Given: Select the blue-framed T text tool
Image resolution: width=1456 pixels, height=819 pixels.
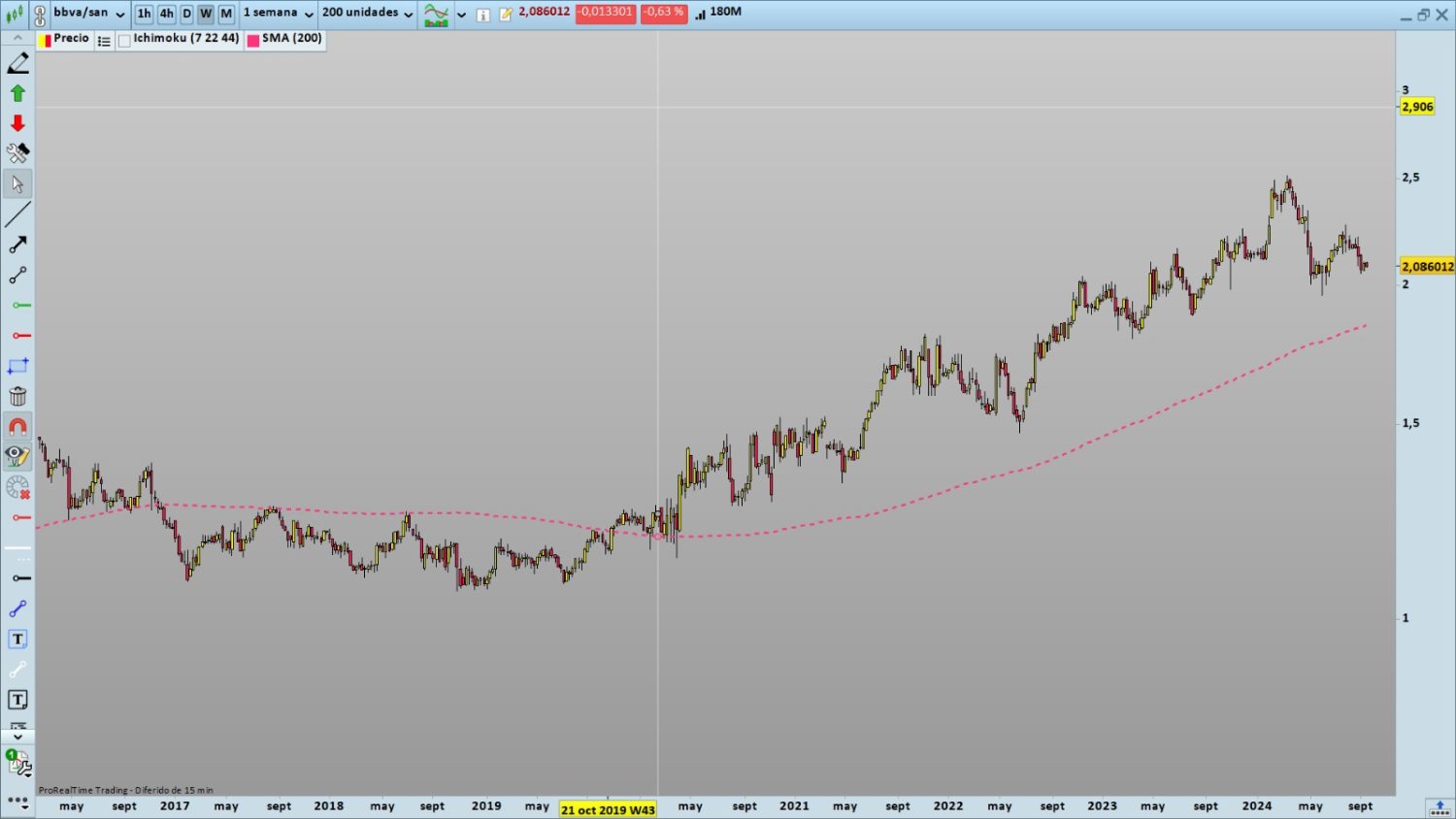Looking at the screenshot, I should (x=17, y=639).
